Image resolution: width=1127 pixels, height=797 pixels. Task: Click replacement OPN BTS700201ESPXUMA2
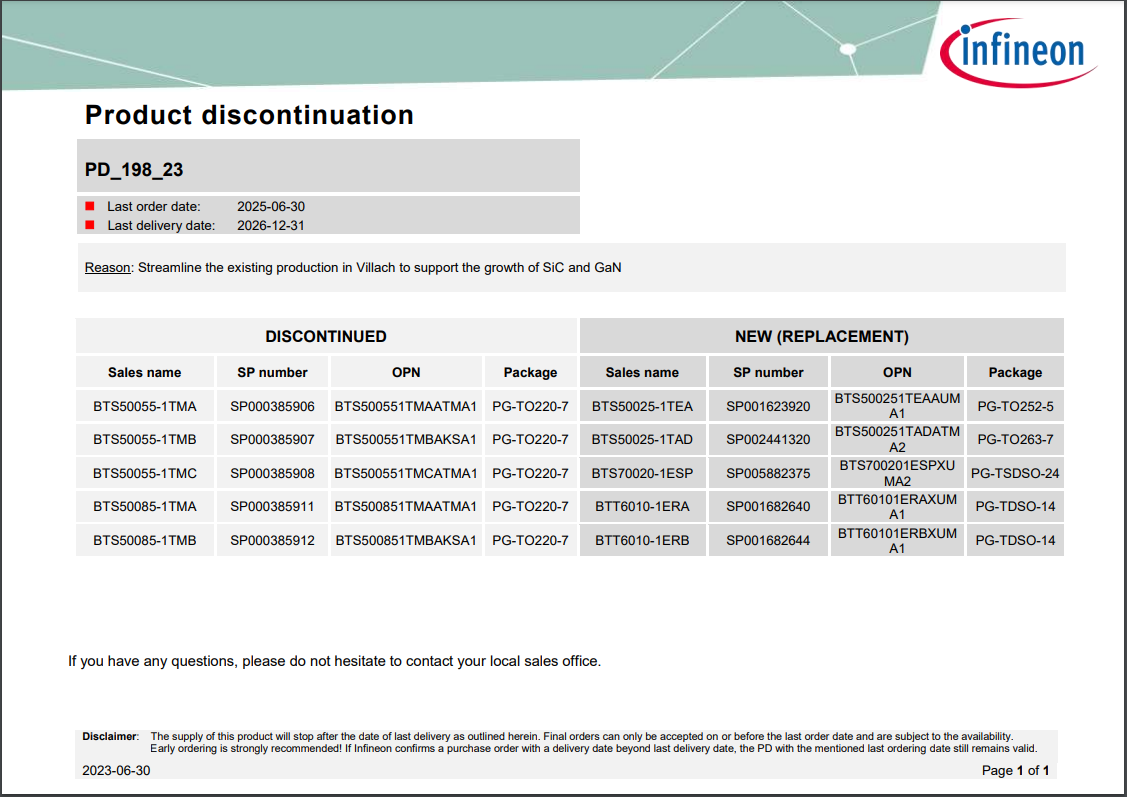pos(897,473)
